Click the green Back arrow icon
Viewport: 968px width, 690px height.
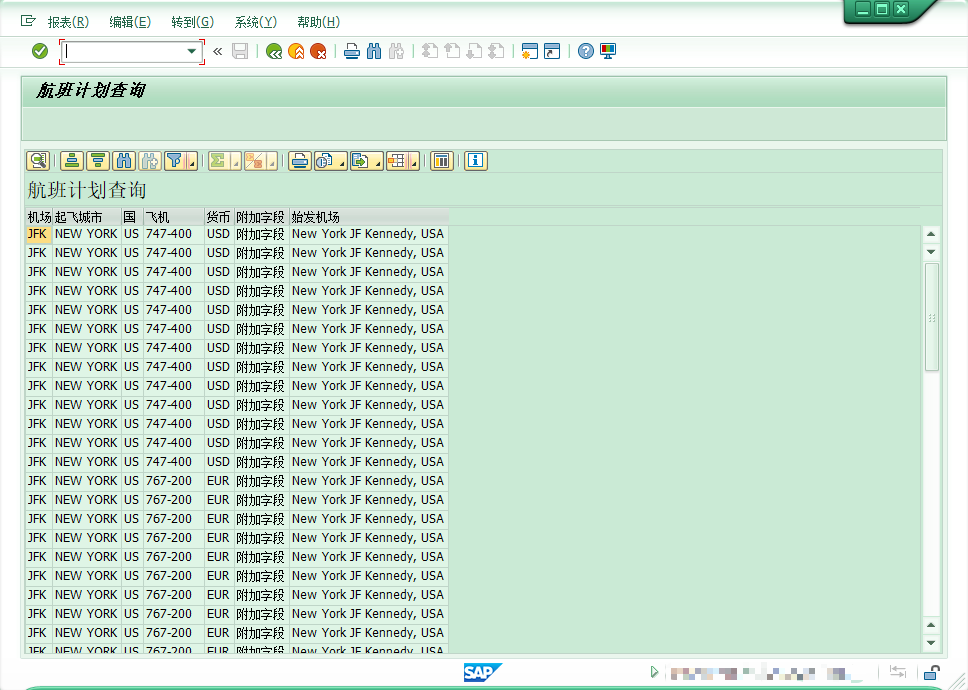(273, 51)
